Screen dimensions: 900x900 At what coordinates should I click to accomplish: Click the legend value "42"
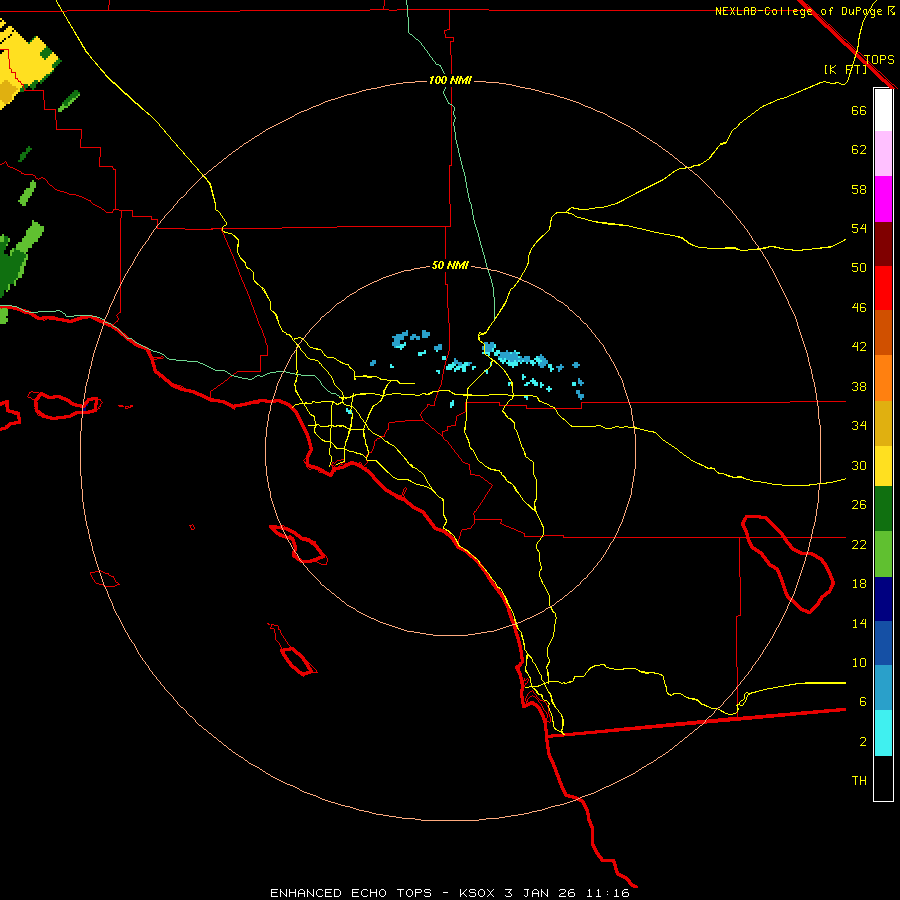[859, 347]
